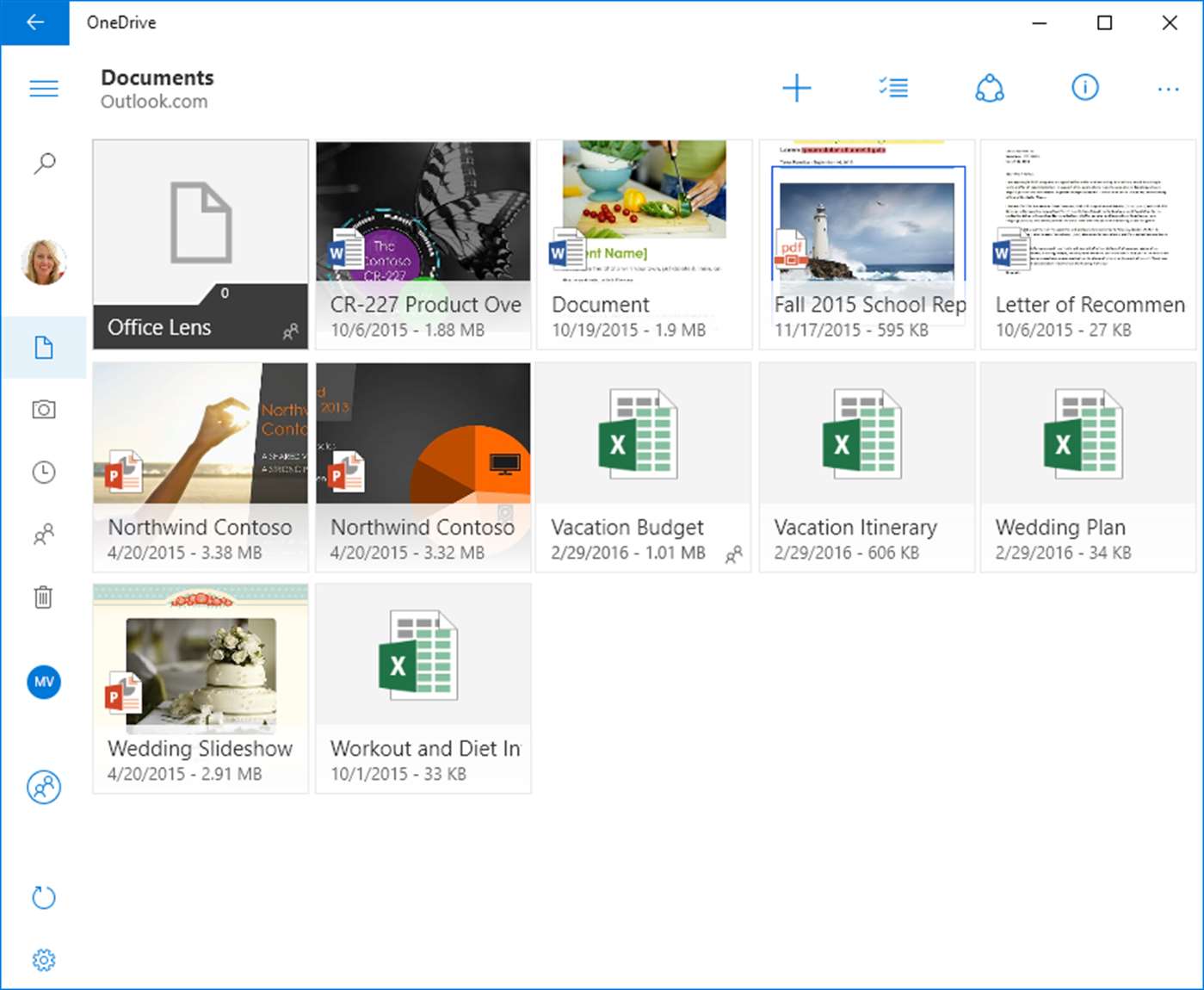Image resolution: width=1204 pixels, height=990 pixels.
Task: Open search in the OneDrive sidebar
Action: pyautogui.click(x=44, y=162)
